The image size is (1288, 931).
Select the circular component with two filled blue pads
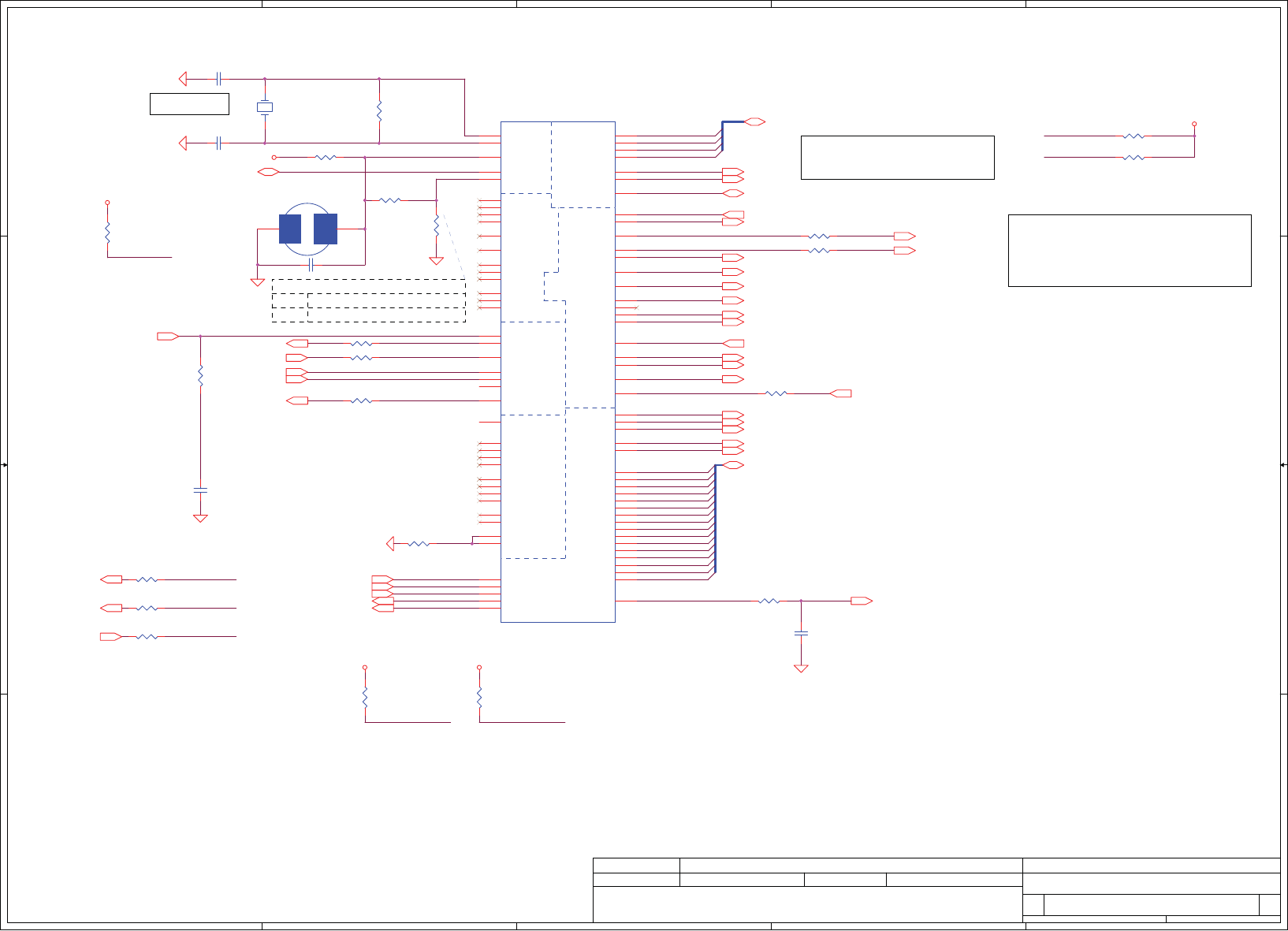coord(307,229)
